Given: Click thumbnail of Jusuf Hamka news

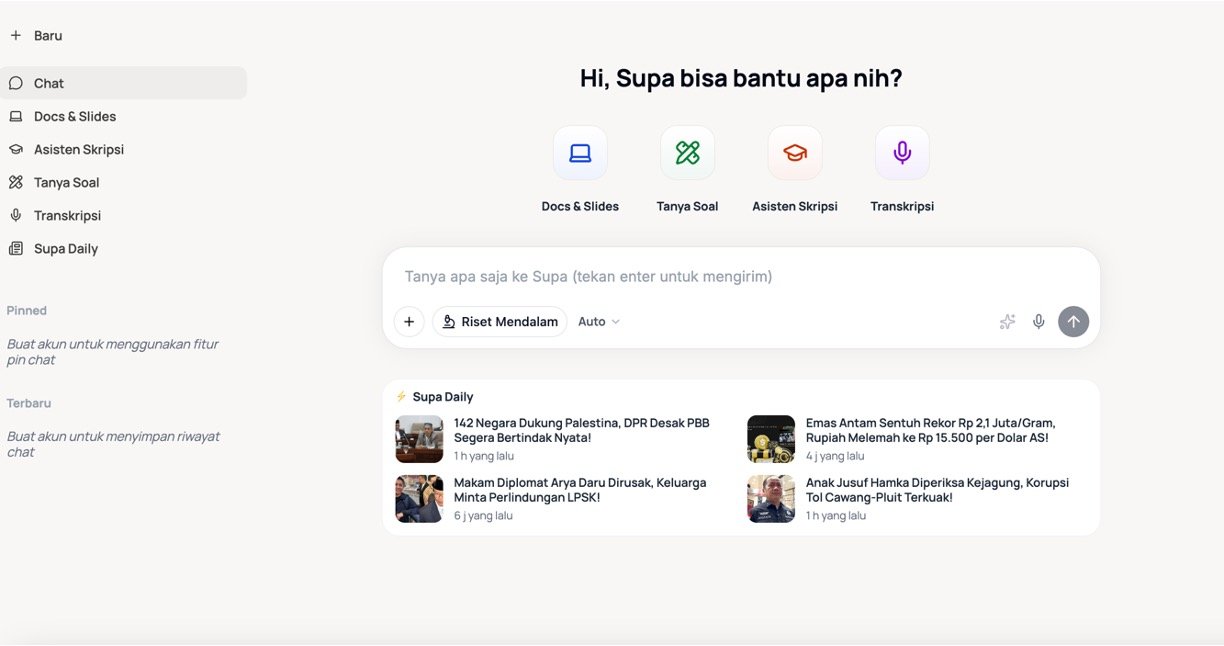Looking at the screenshot, I should tap(771, 499).
